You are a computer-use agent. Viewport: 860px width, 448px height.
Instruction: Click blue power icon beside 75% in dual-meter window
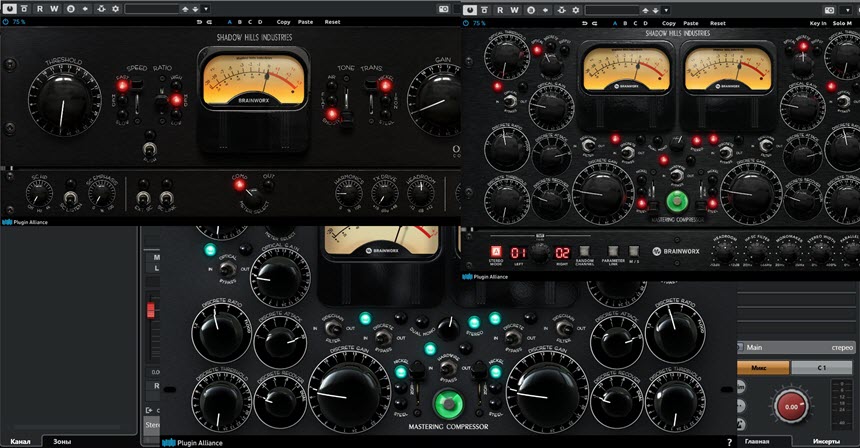coord(466,23)
